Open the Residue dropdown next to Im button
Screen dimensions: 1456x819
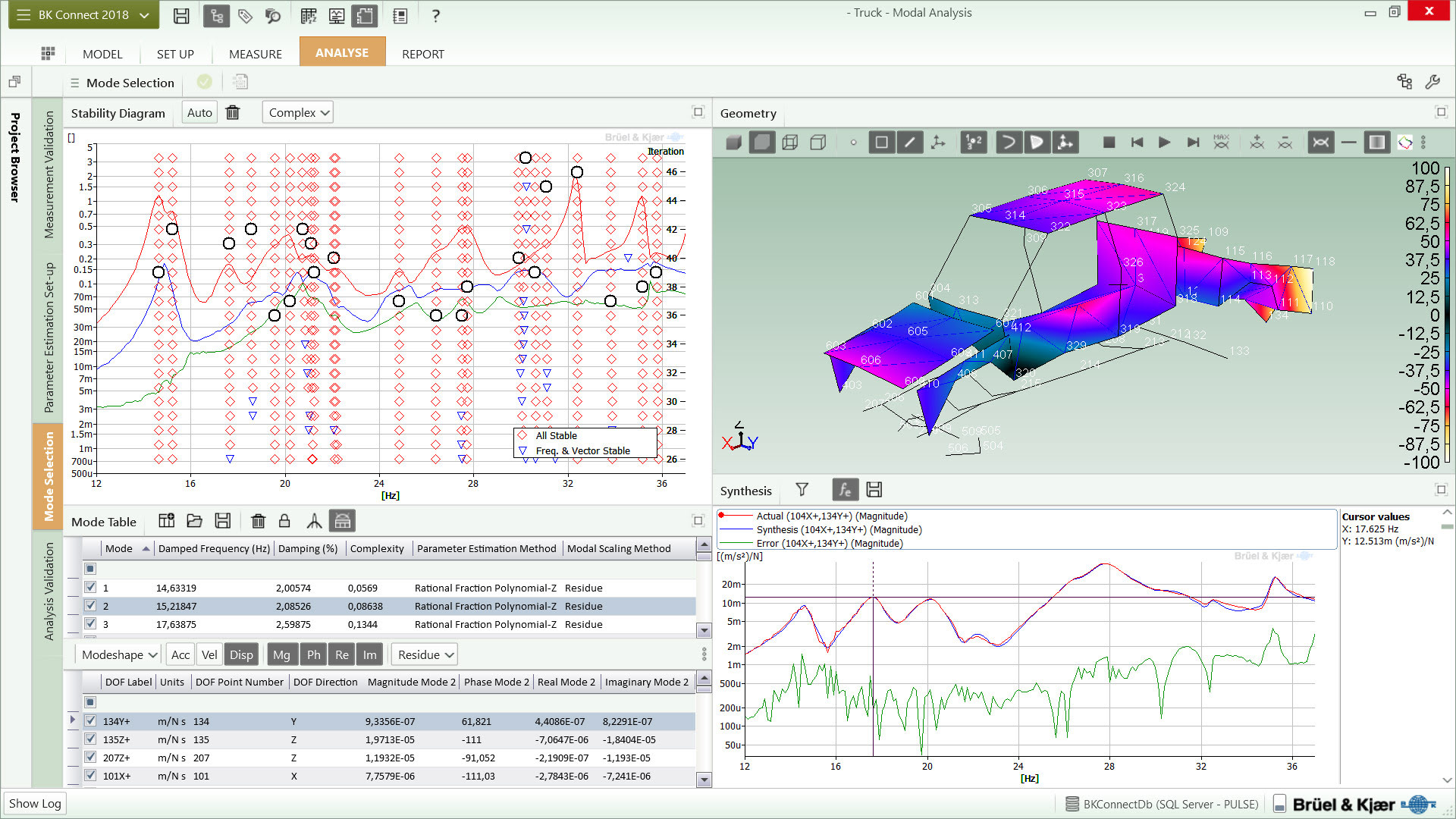point(424,654)
